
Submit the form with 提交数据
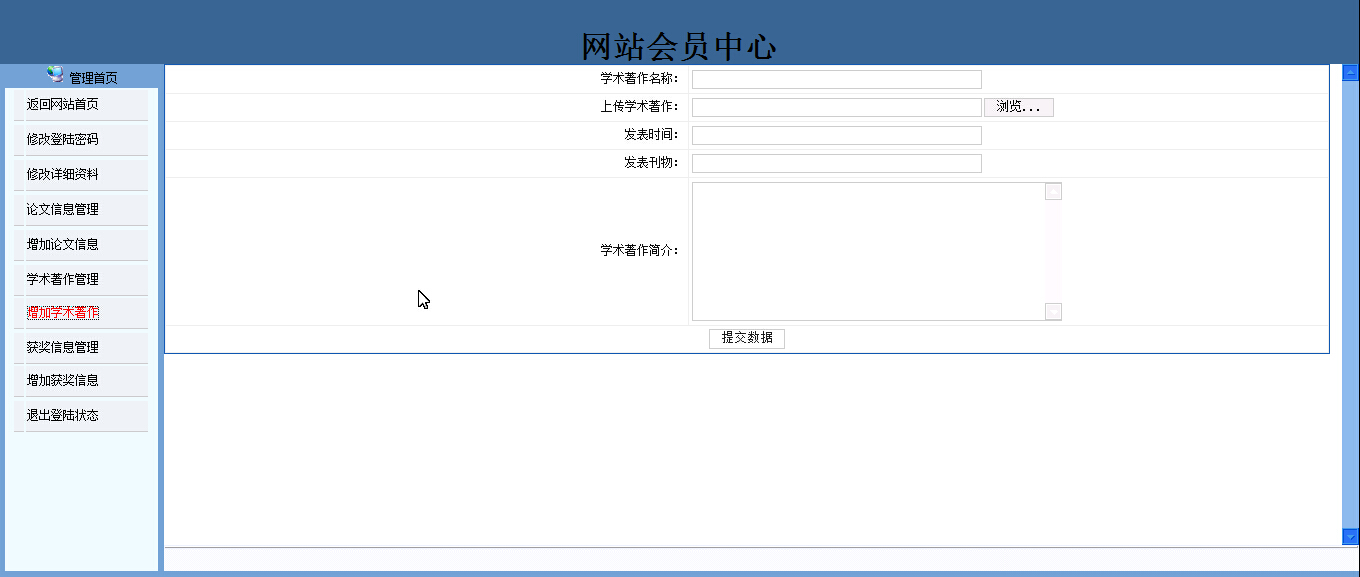tap(747, 338)
